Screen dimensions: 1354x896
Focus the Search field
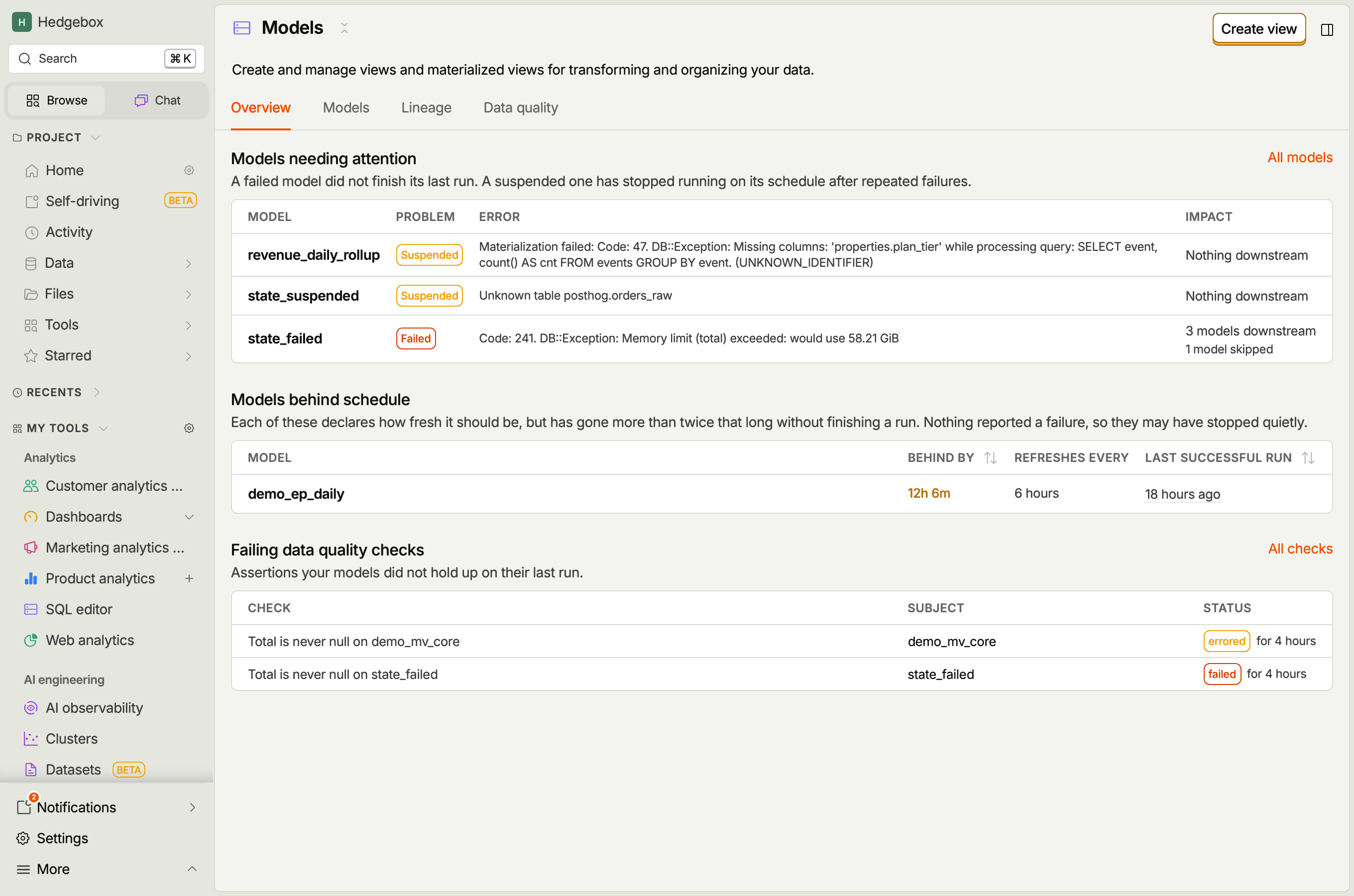tap(106, 59)
